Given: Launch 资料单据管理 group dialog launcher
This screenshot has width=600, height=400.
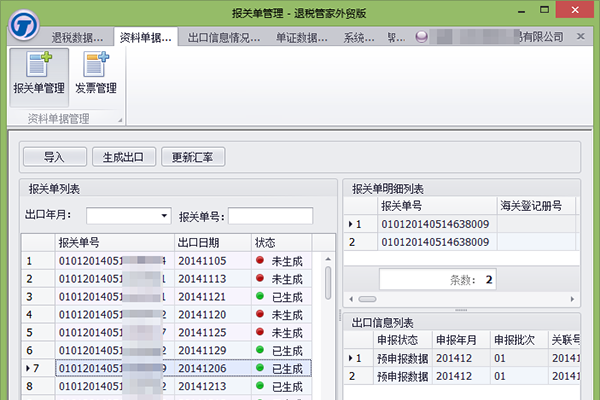Looking at the screenshot, I should point(120,120).
